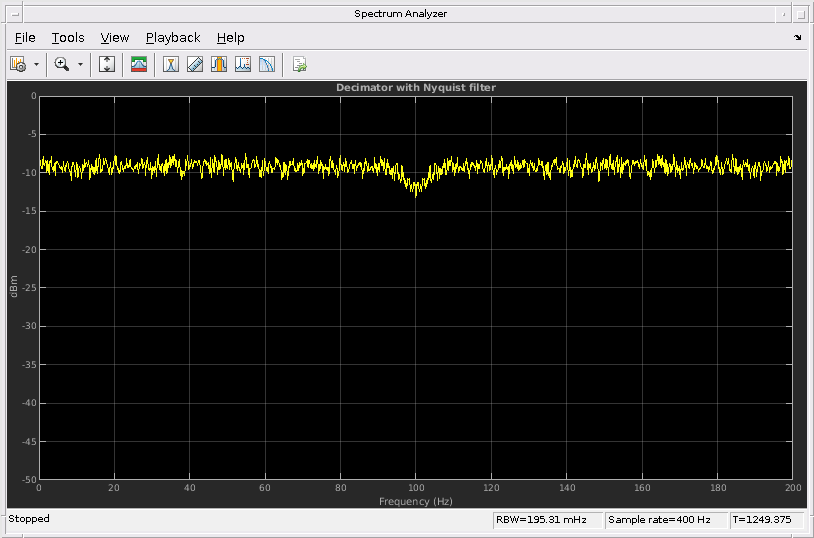Click the Generate Script icon
Screen dimensions: 814x538
(299, 64)
